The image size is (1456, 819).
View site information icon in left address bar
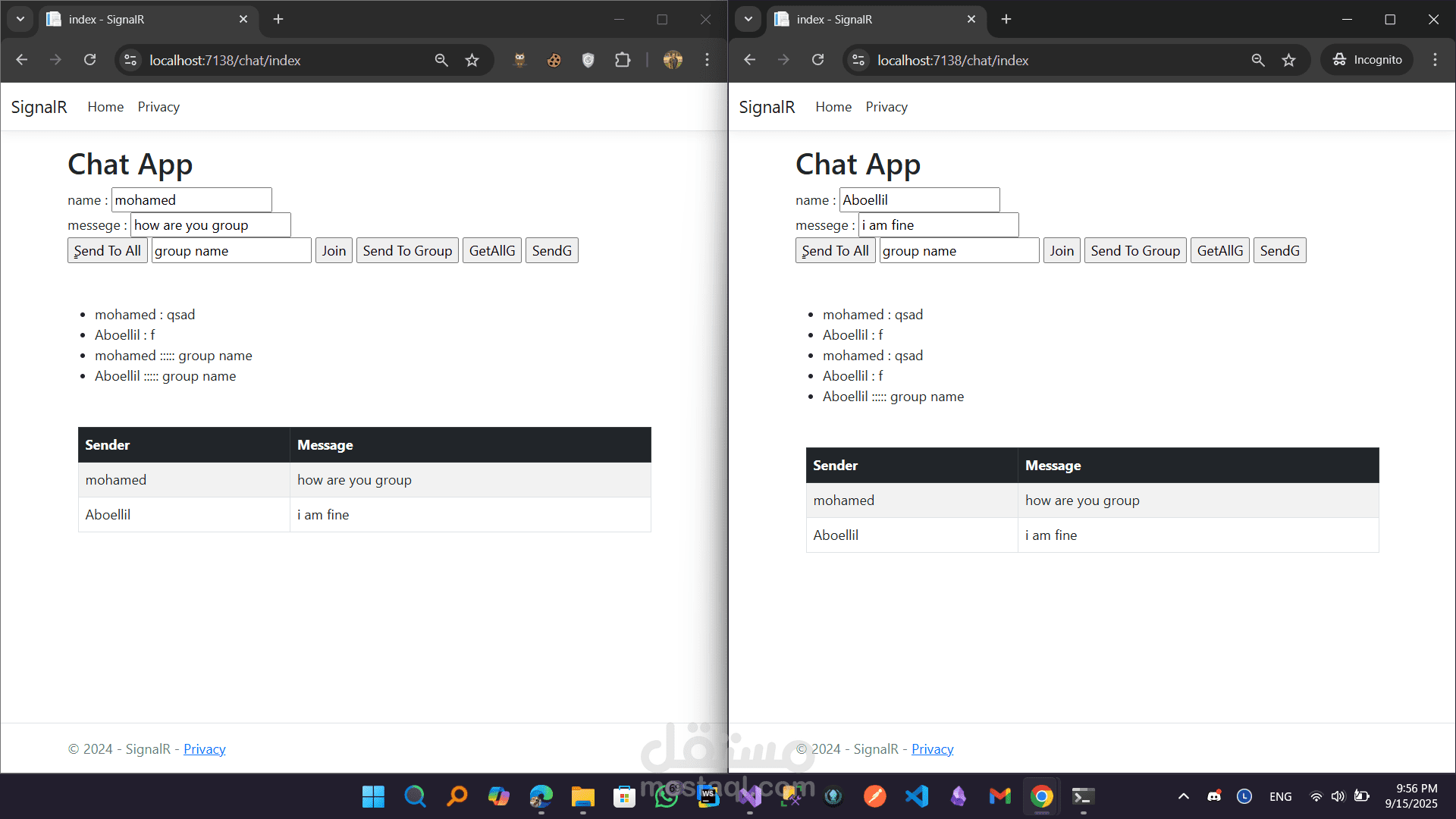click(x=130, y=60)
